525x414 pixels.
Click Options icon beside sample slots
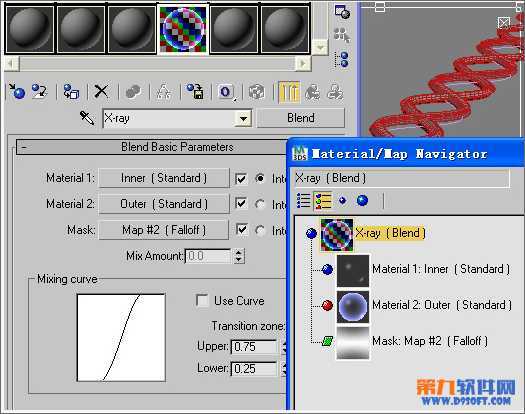(x=342, y=12)
